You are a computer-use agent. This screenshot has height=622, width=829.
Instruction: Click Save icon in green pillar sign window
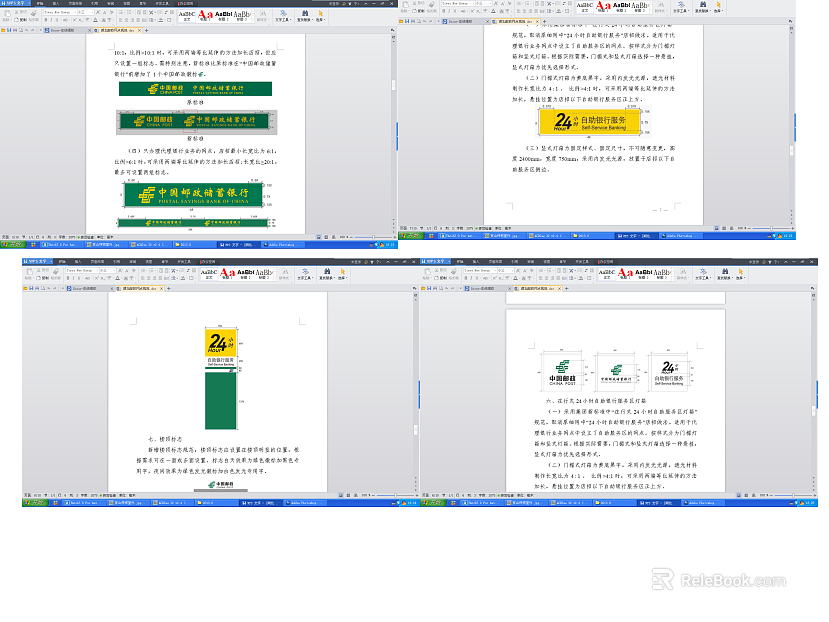coord(31,288)
